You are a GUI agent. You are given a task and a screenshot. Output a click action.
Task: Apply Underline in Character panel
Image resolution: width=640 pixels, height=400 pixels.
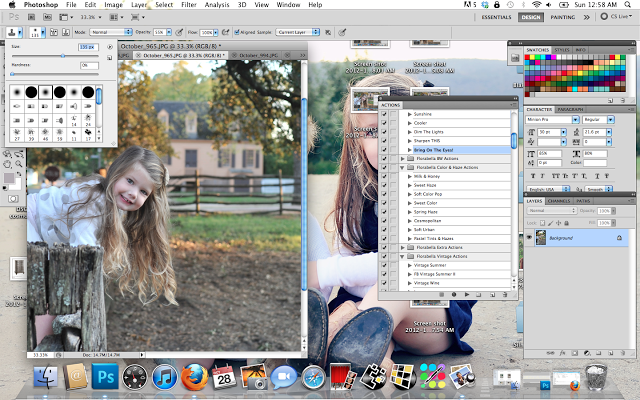tap(597, 176)
